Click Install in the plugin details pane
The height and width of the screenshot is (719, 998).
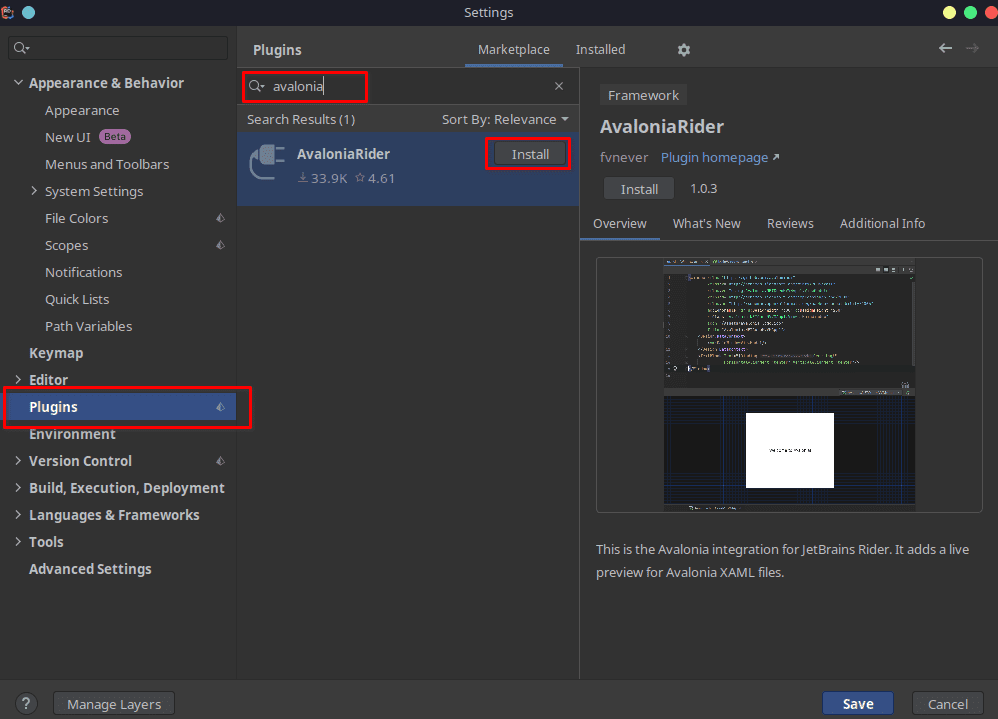pyautogui.click(x=639, y=189)
